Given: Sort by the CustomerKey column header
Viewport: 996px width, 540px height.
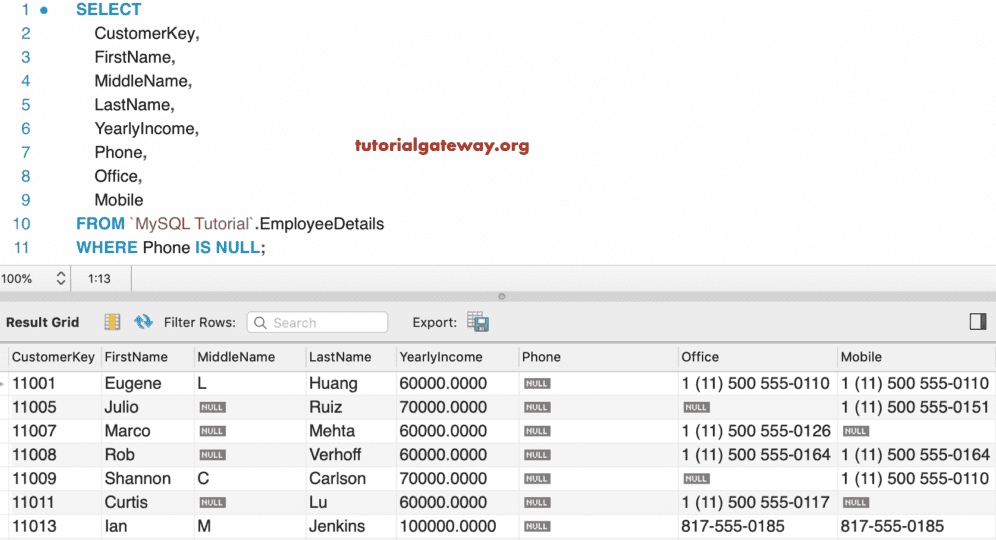Looking at the screenshot, I should pyautogui.click(x=53, y=357).
